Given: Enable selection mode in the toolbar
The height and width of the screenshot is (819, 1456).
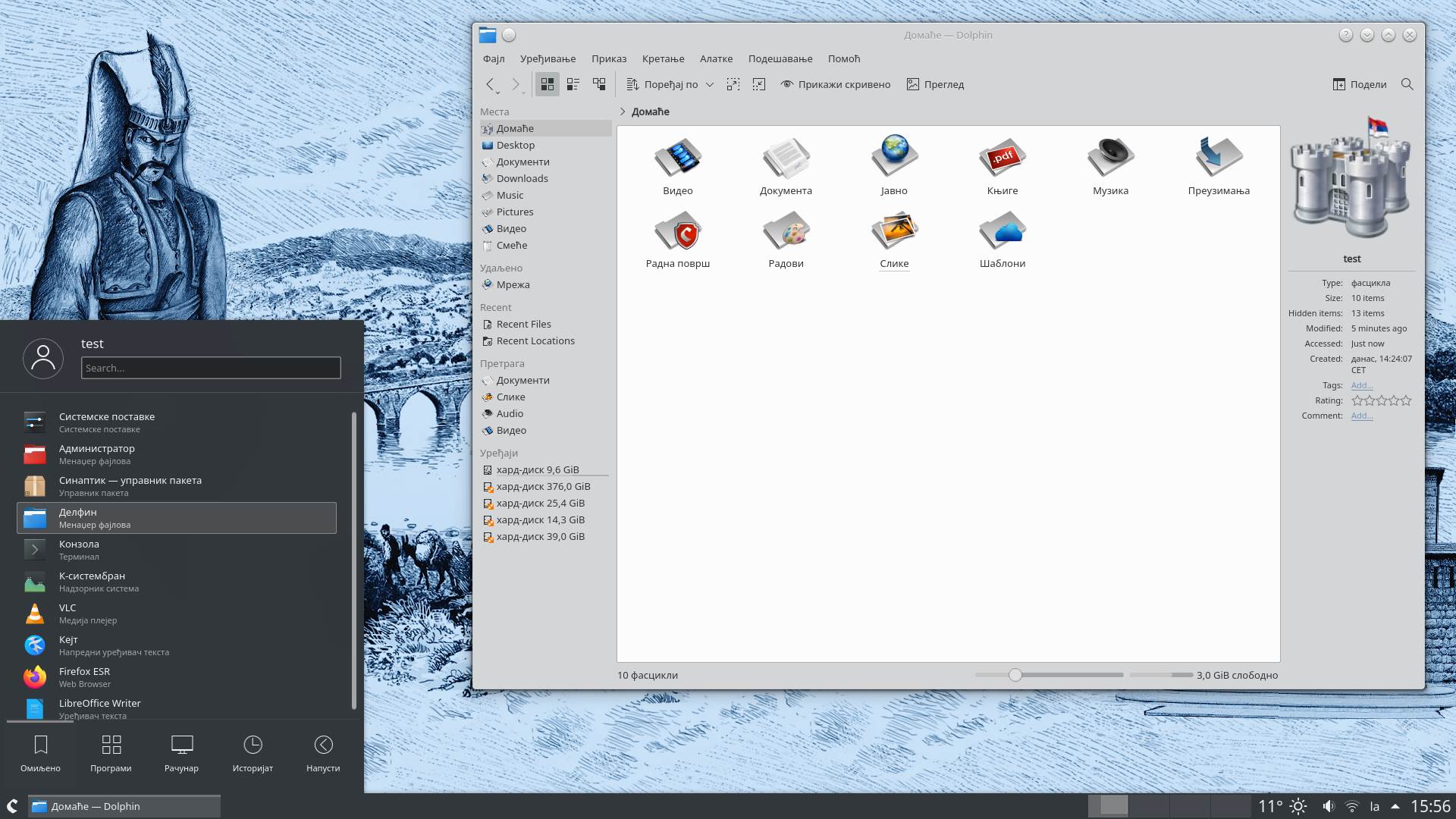Looking at the screenshot, I should (733, 84).
